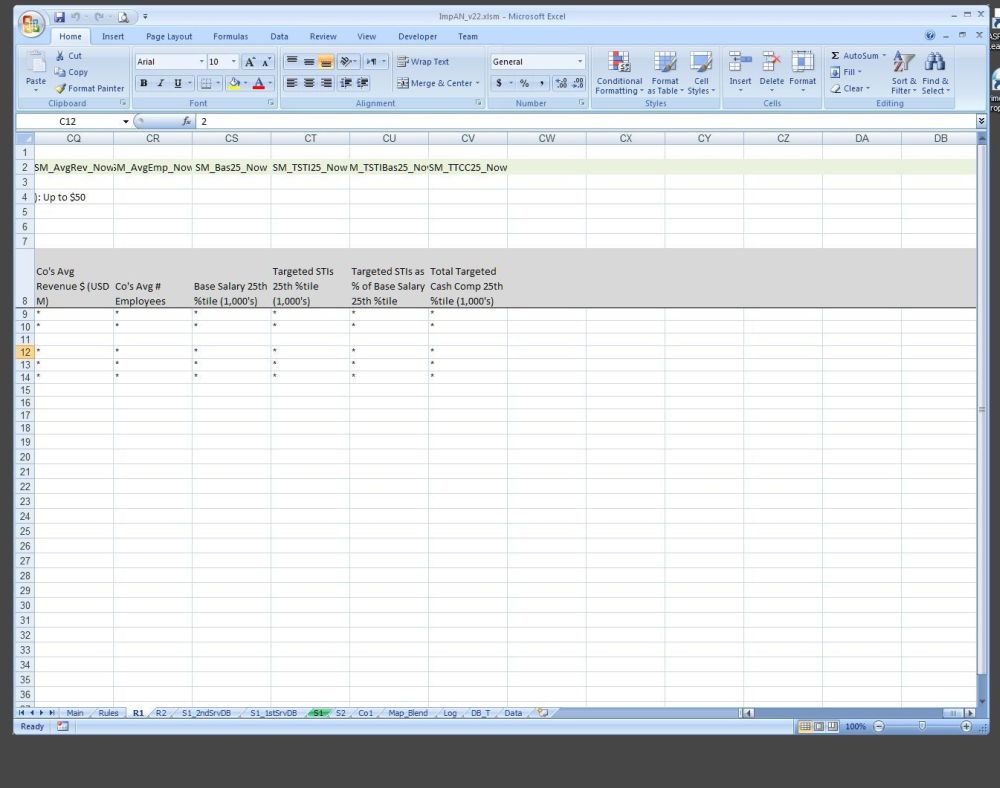This screenshot has width=1000, height=788.
Task: Toggle Italic formatting
Action: click(x=160, y=83)
